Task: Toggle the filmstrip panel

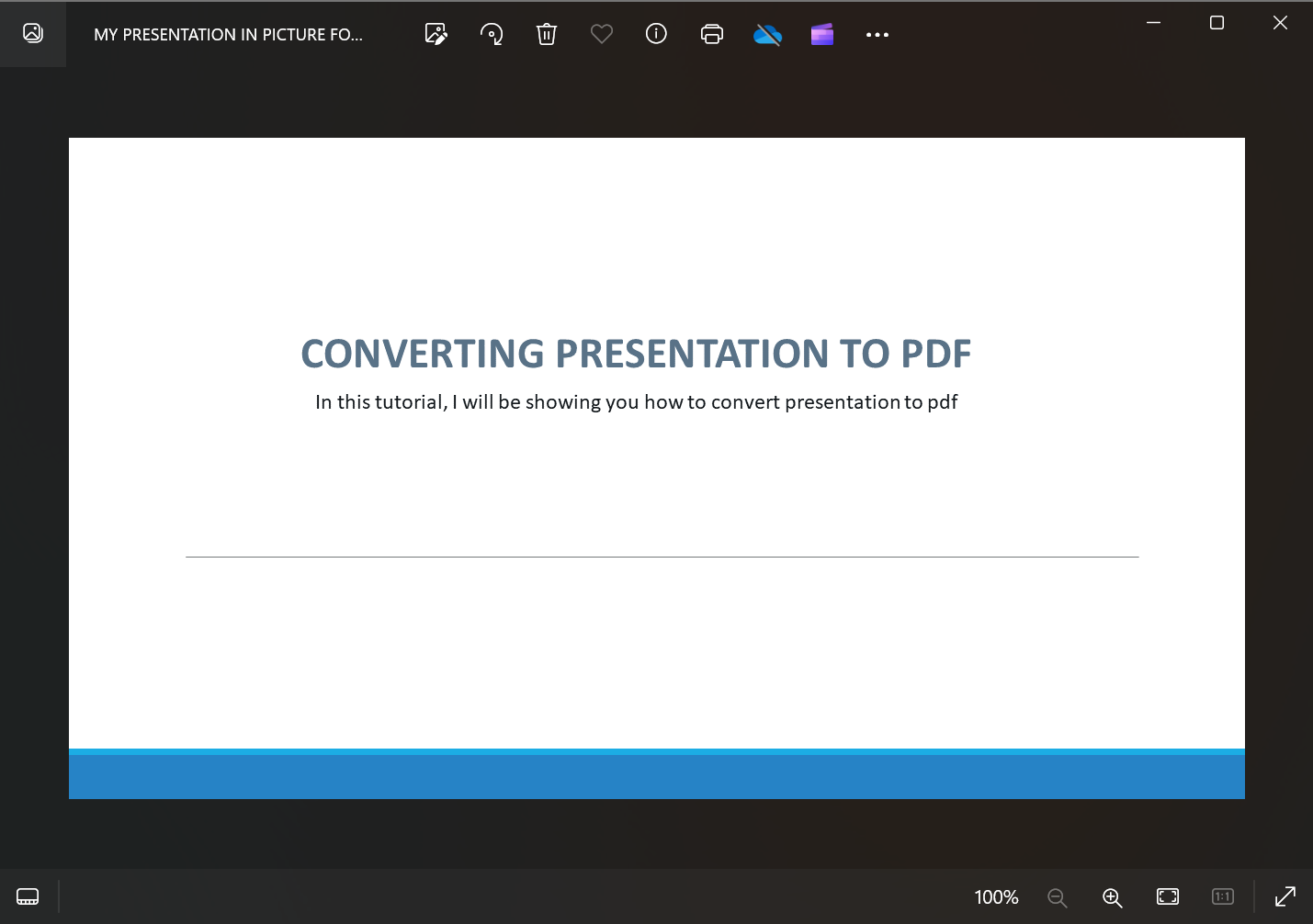Action: tap(28, 896)
